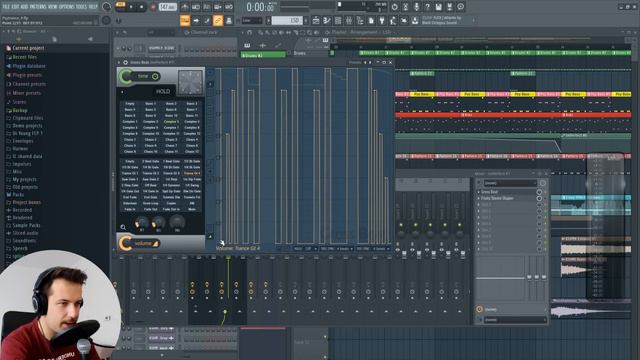Open the OPTIONS menu
The width and height of the screenshot is (640, 360).
tap(68, 7)
